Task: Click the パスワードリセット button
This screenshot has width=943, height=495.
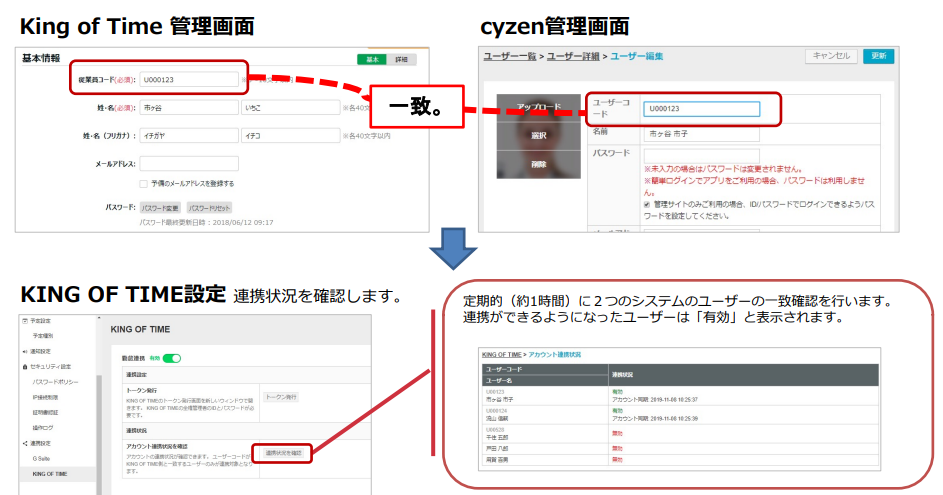Action: click(209, 208)
